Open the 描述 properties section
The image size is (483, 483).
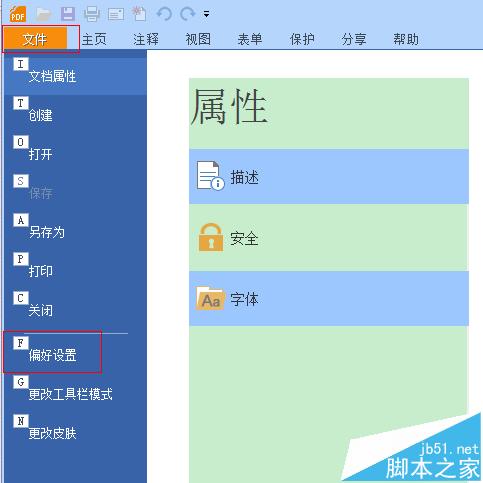pyautogui.click(x=329, y=177)
